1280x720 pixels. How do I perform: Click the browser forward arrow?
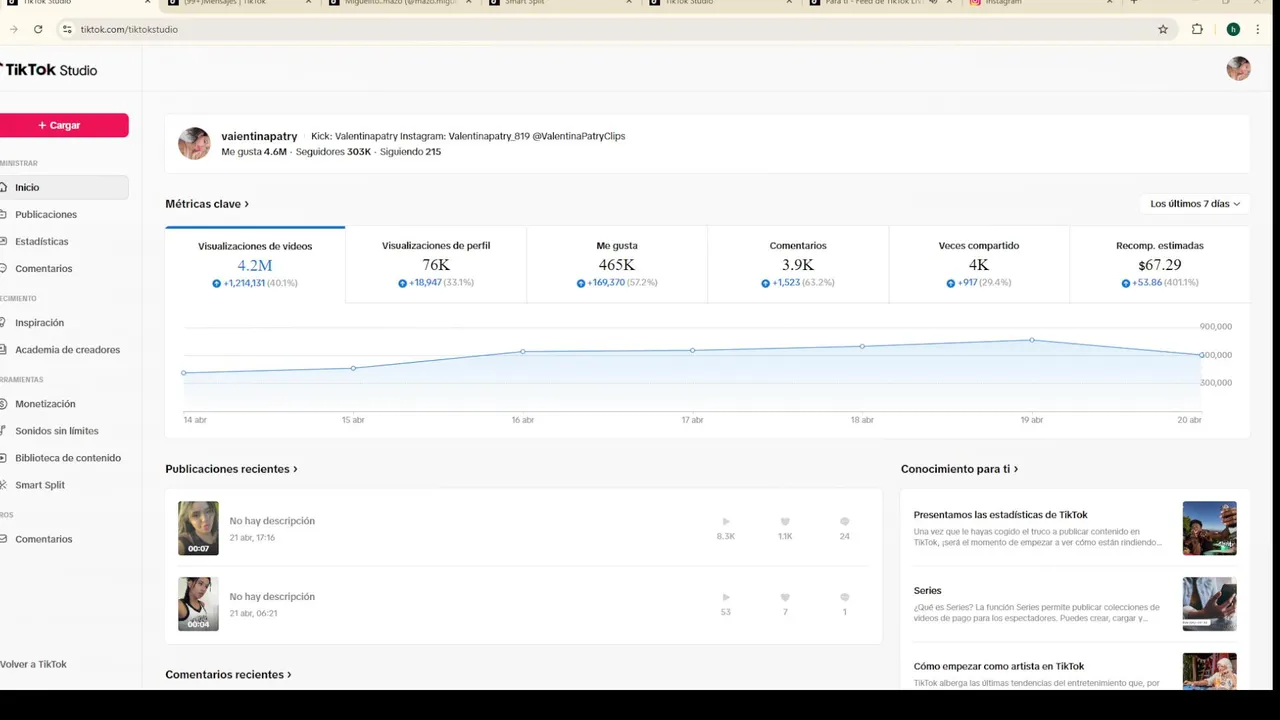click(x=13, y=29)
